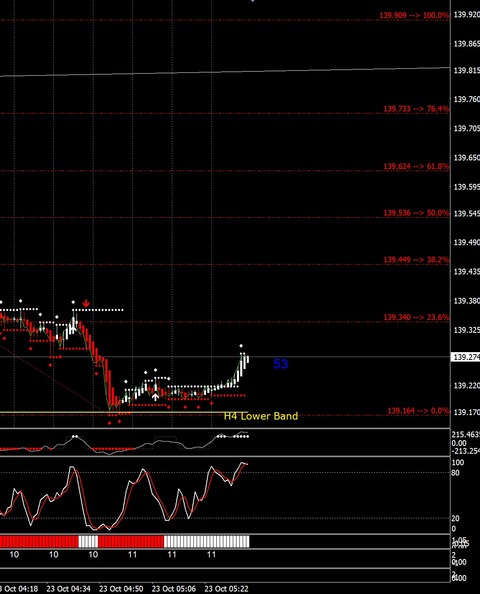Select the '139.449 --> 38.2%' Fibonacci label

(x=416, y=259)
